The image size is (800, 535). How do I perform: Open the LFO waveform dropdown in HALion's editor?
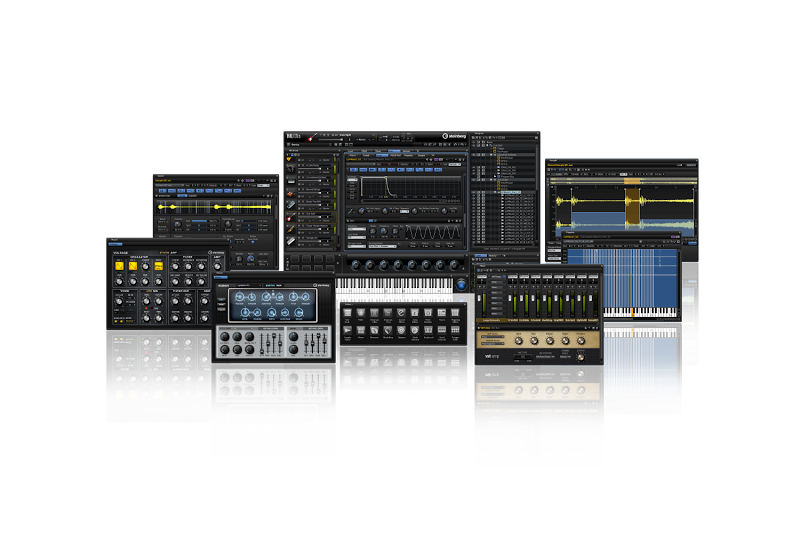coord(357,229)
